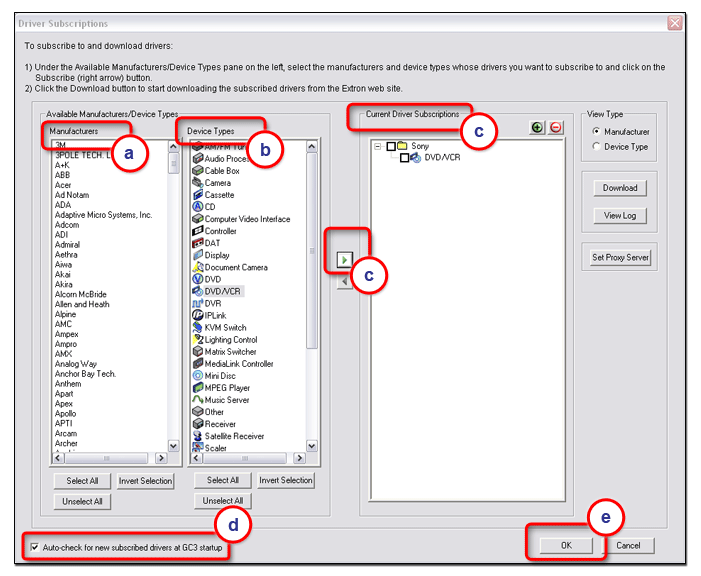Viewport: 701px width, 576px height.
Task: Toggle Auto-check for new subscribed drivers
Action: coord(36,548)
